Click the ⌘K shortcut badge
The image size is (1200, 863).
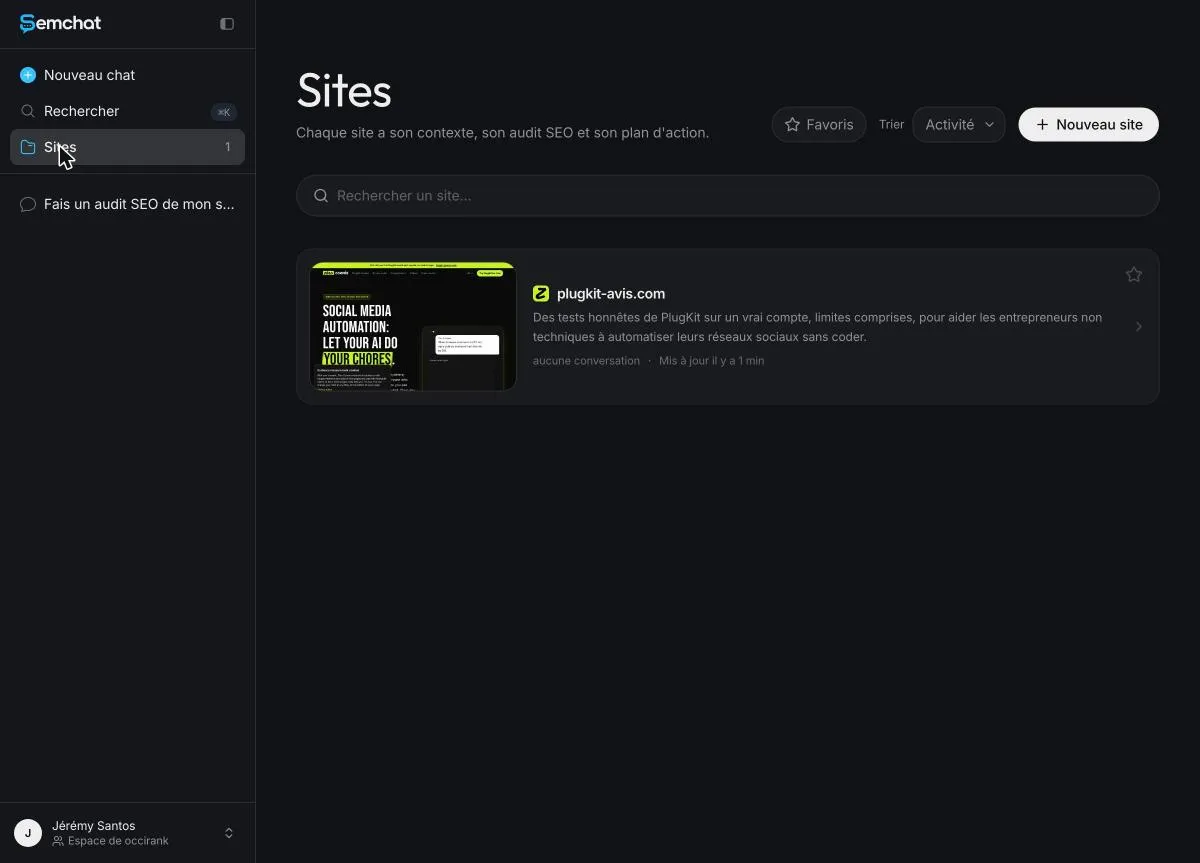click(224, 112)
